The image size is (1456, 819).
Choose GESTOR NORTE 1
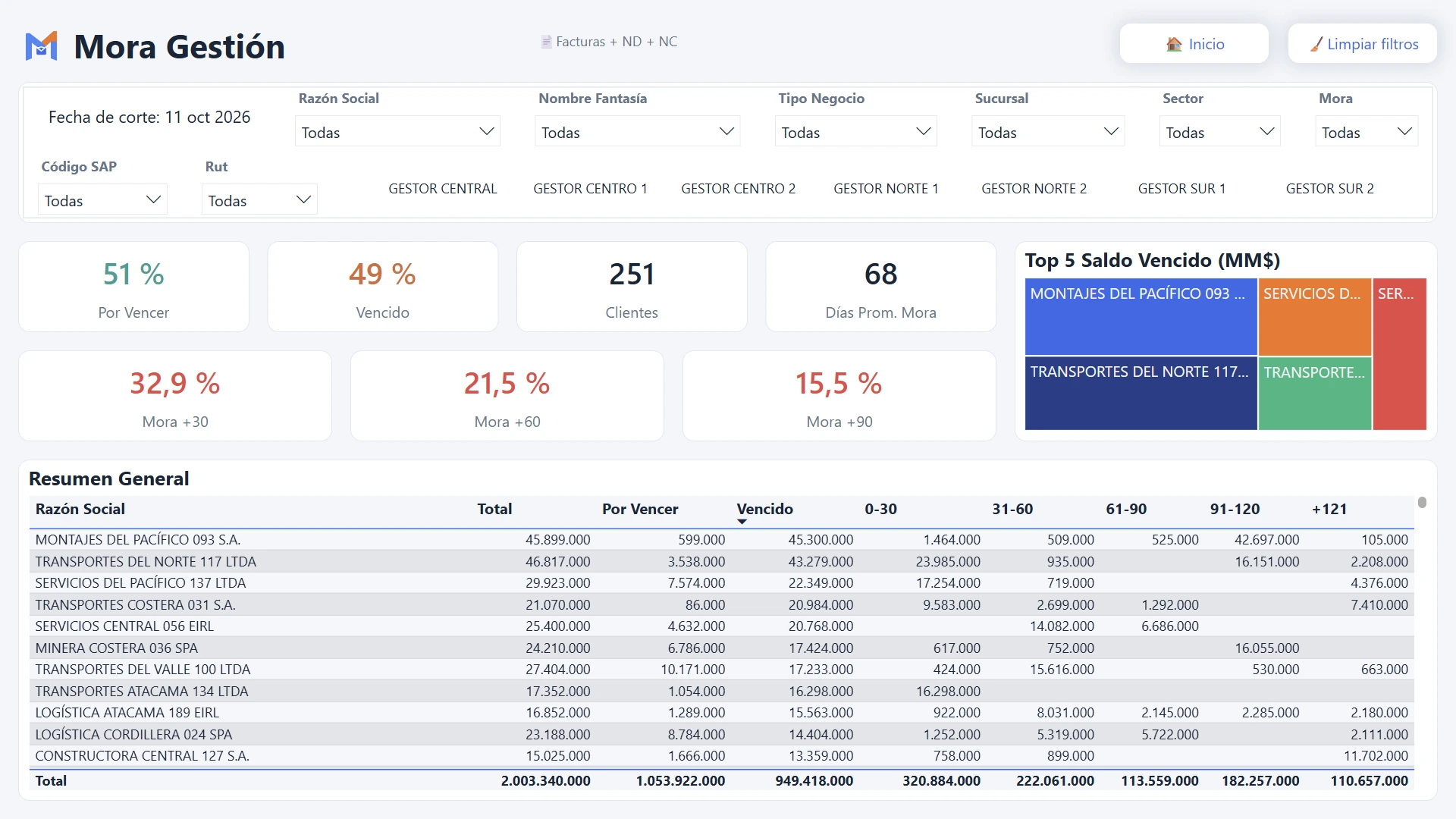point(886,189)
